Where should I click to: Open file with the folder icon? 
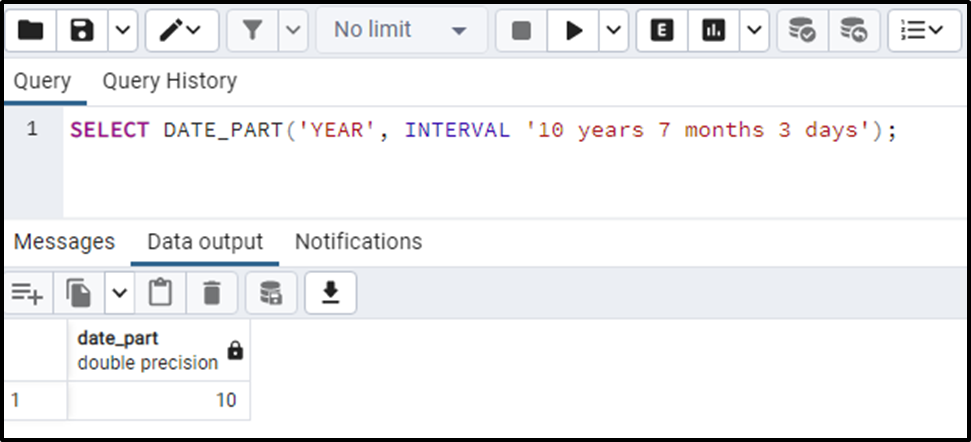[x=30, y=30]
